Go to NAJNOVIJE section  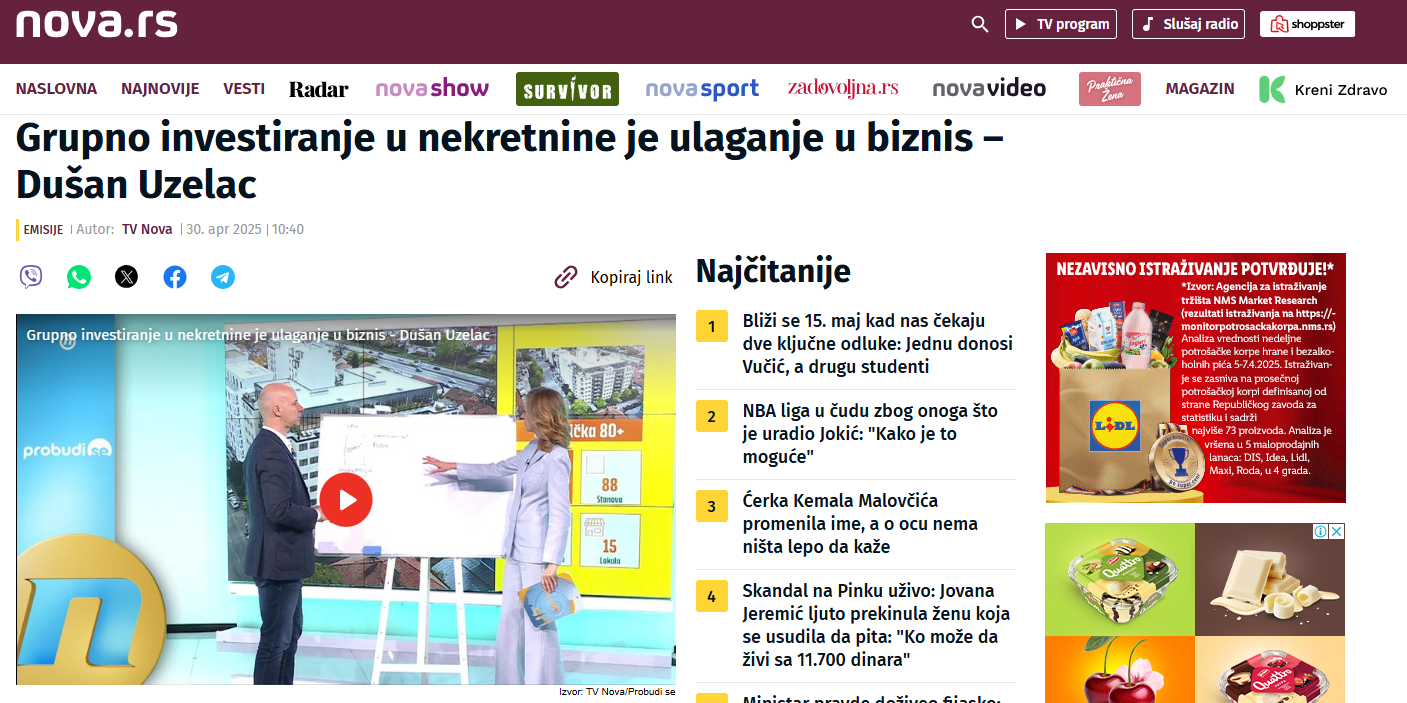pyautogui.click(x=160, y=89)
